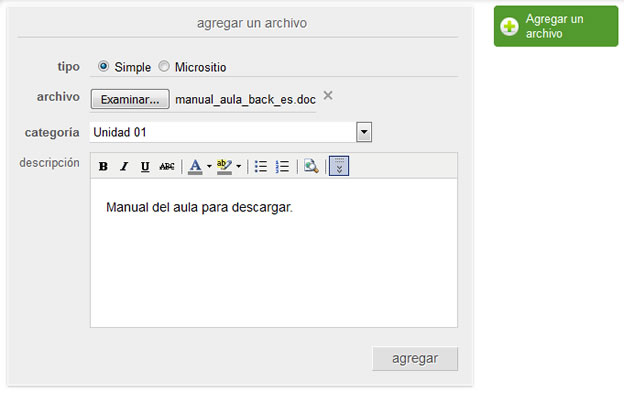
Task: Click the 'agregar un archivo' heading
Action: coord(252,23)
